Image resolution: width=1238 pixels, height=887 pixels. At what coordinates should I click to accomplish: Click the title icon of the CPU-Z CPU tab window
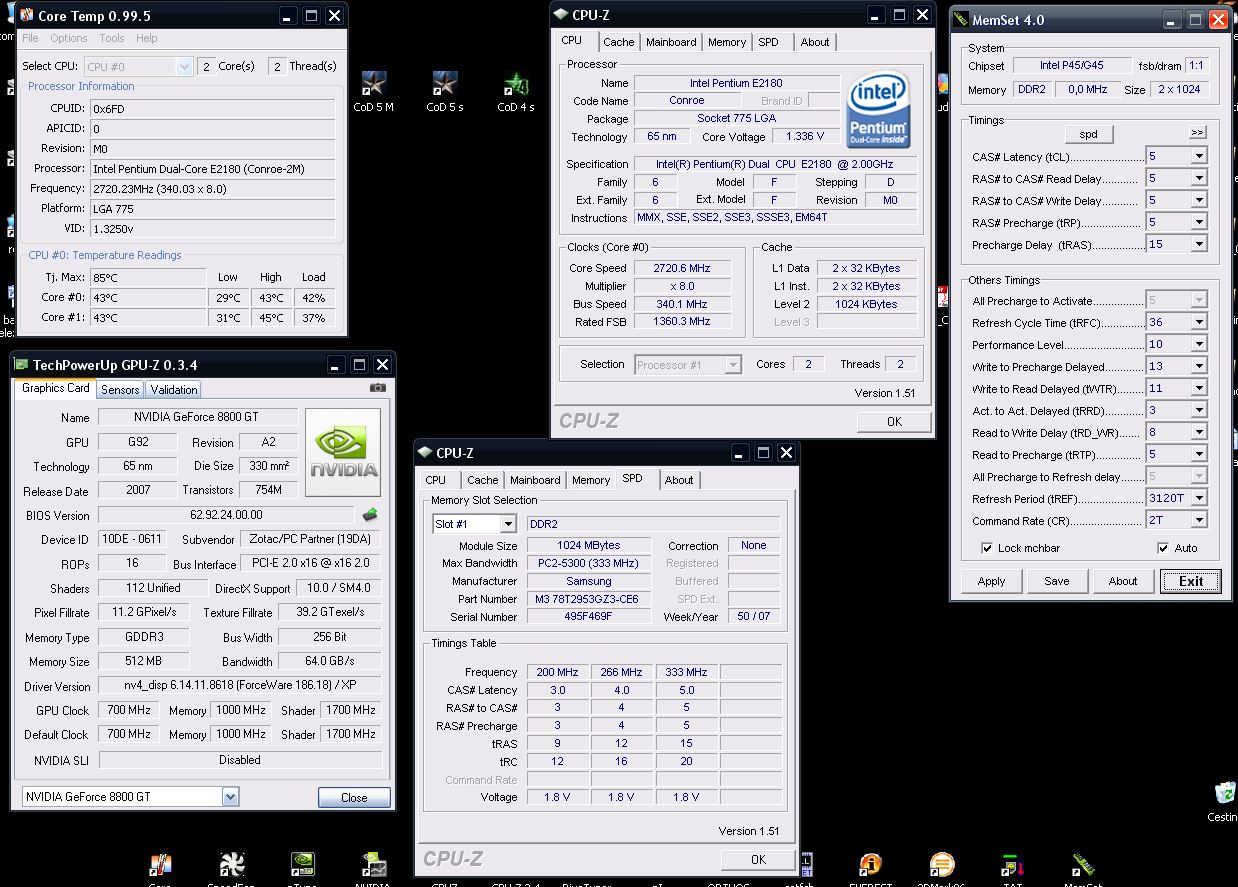click(561, 15)
